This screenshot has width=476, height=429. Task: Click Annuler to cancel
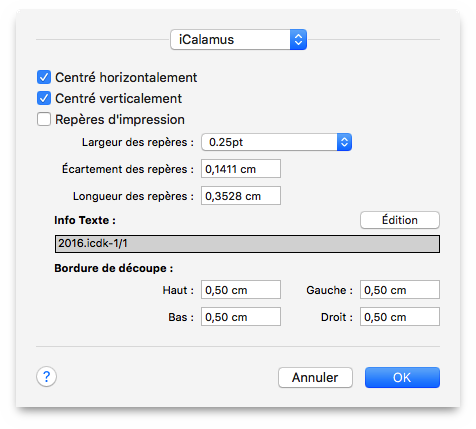click(315, 377)
